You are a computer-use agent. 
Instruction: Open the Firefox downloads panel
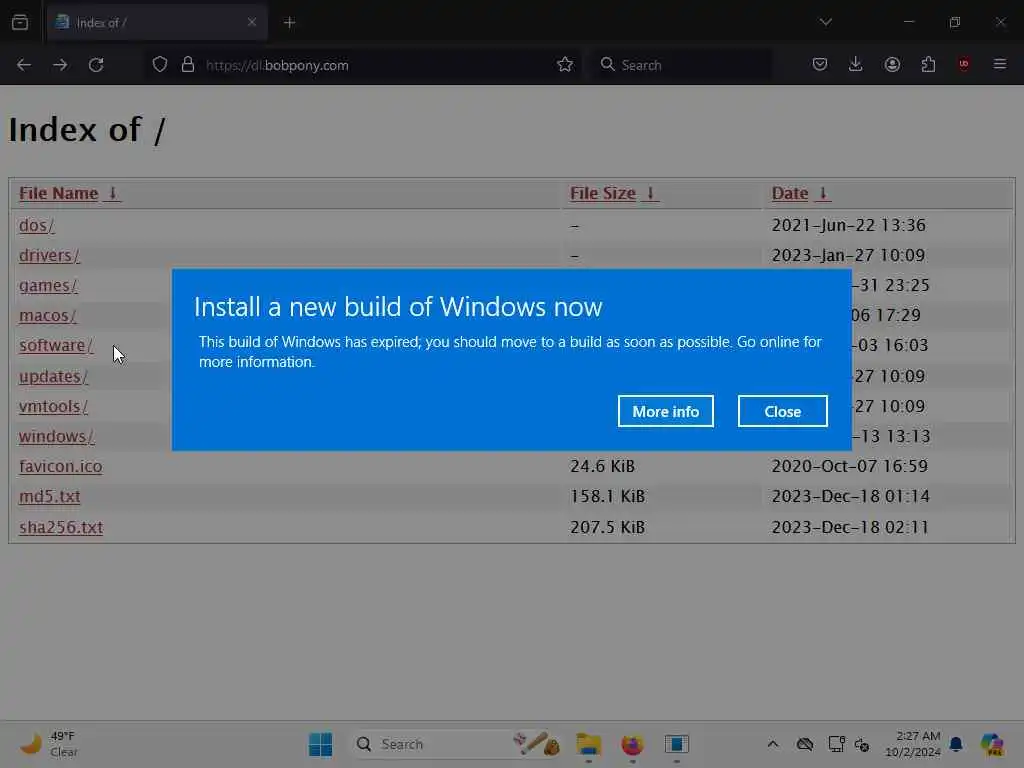(856, 64)
